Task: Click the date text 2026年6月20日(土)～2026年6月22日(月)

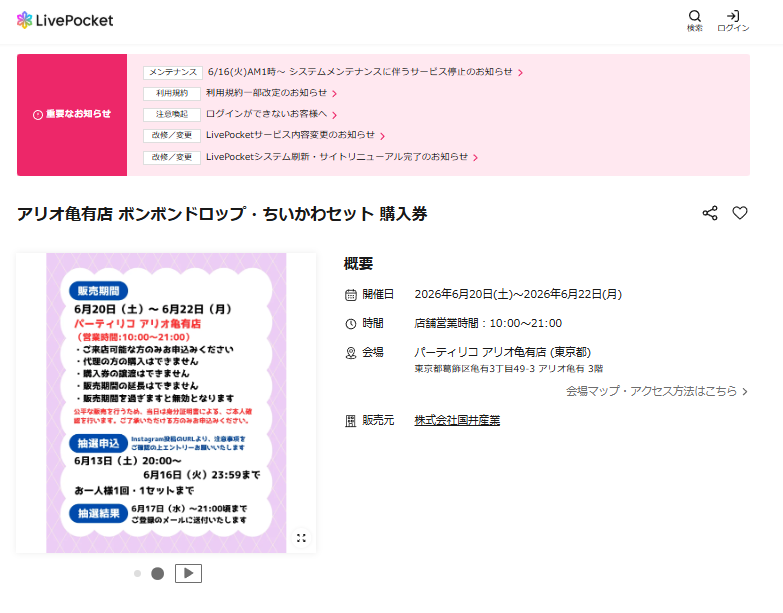Action: pos(518,294)
